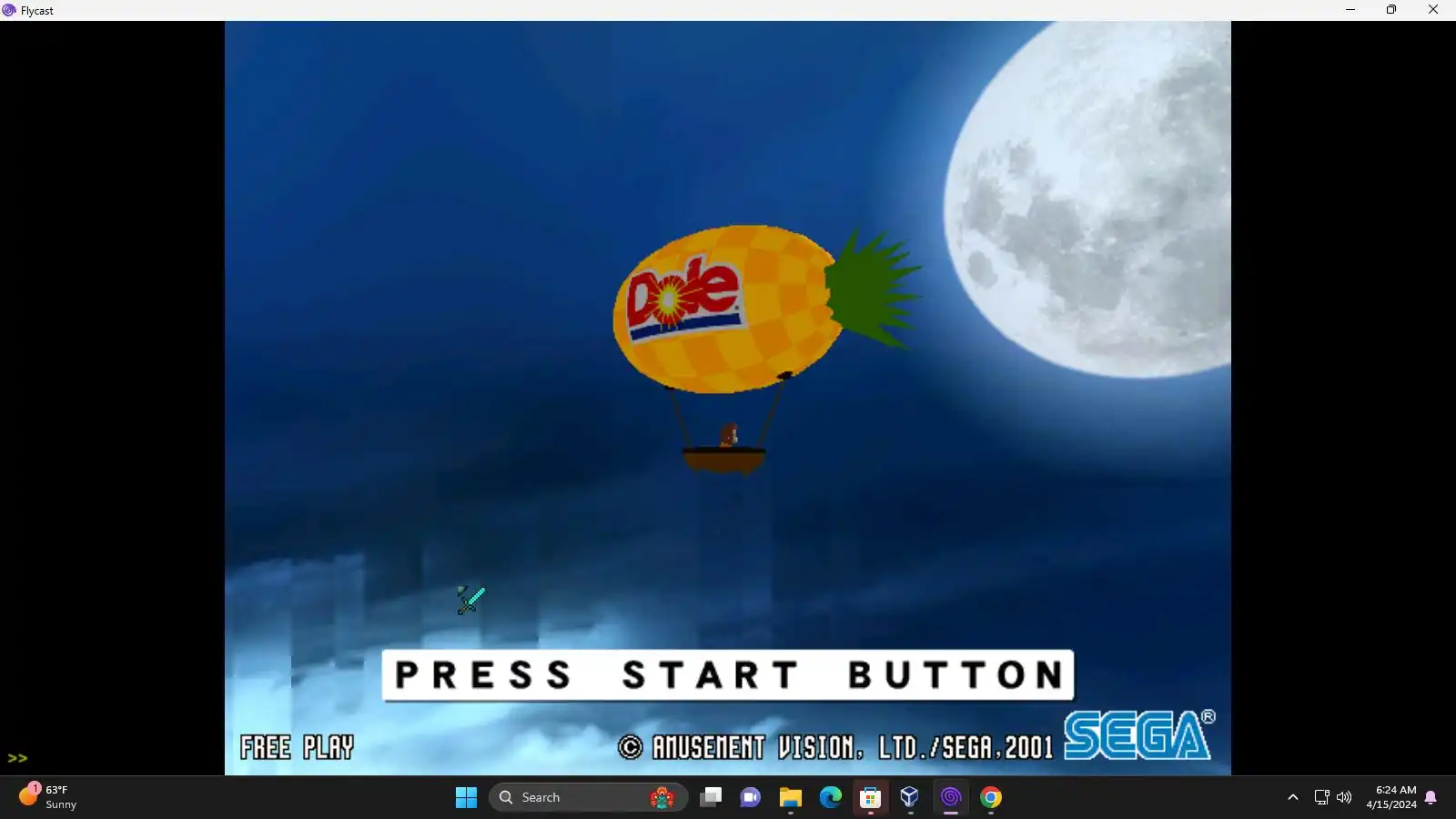Launch Microsoft Edge from the taskbar
Screen dimensions: 1456x819
coord(830,797)
